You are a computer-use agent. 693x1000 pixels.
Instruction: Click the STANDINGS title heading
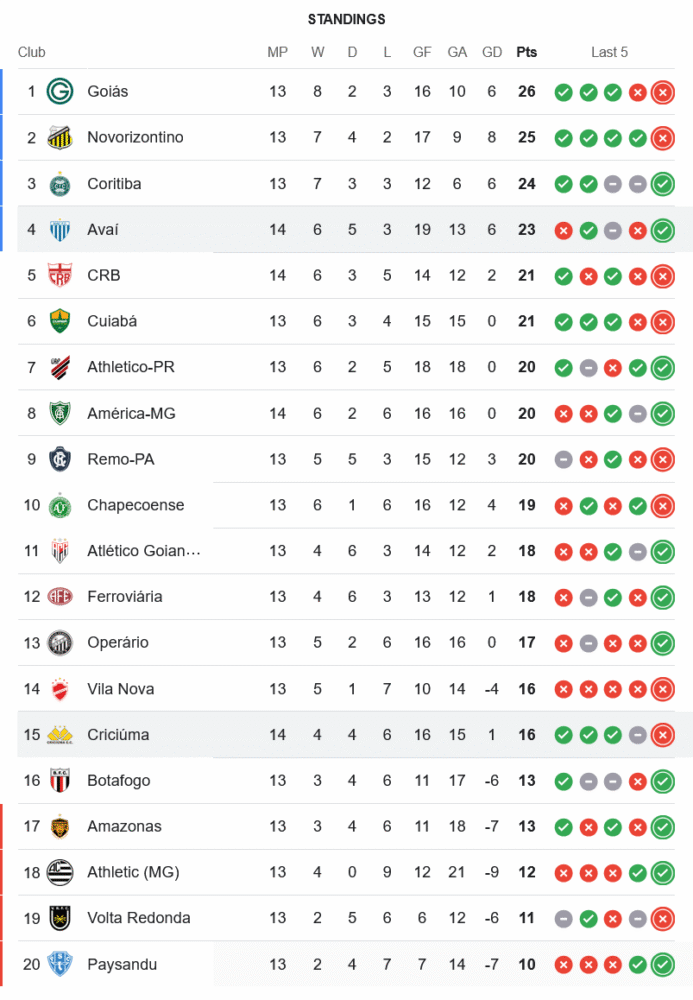click(347, 20)
